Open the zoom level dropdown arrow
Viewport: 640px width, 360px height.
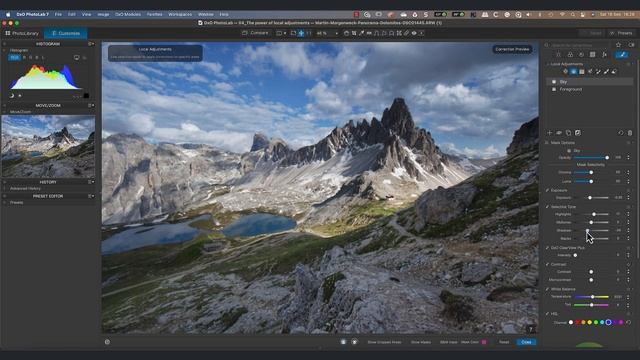click(x=336, y=33)
